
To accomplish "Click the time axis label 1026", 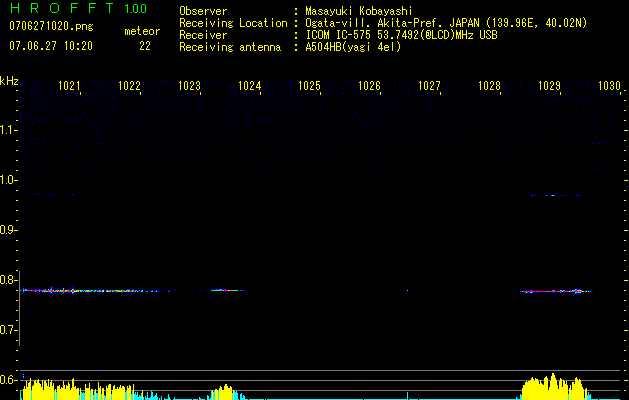I will [x=369, y=86].
